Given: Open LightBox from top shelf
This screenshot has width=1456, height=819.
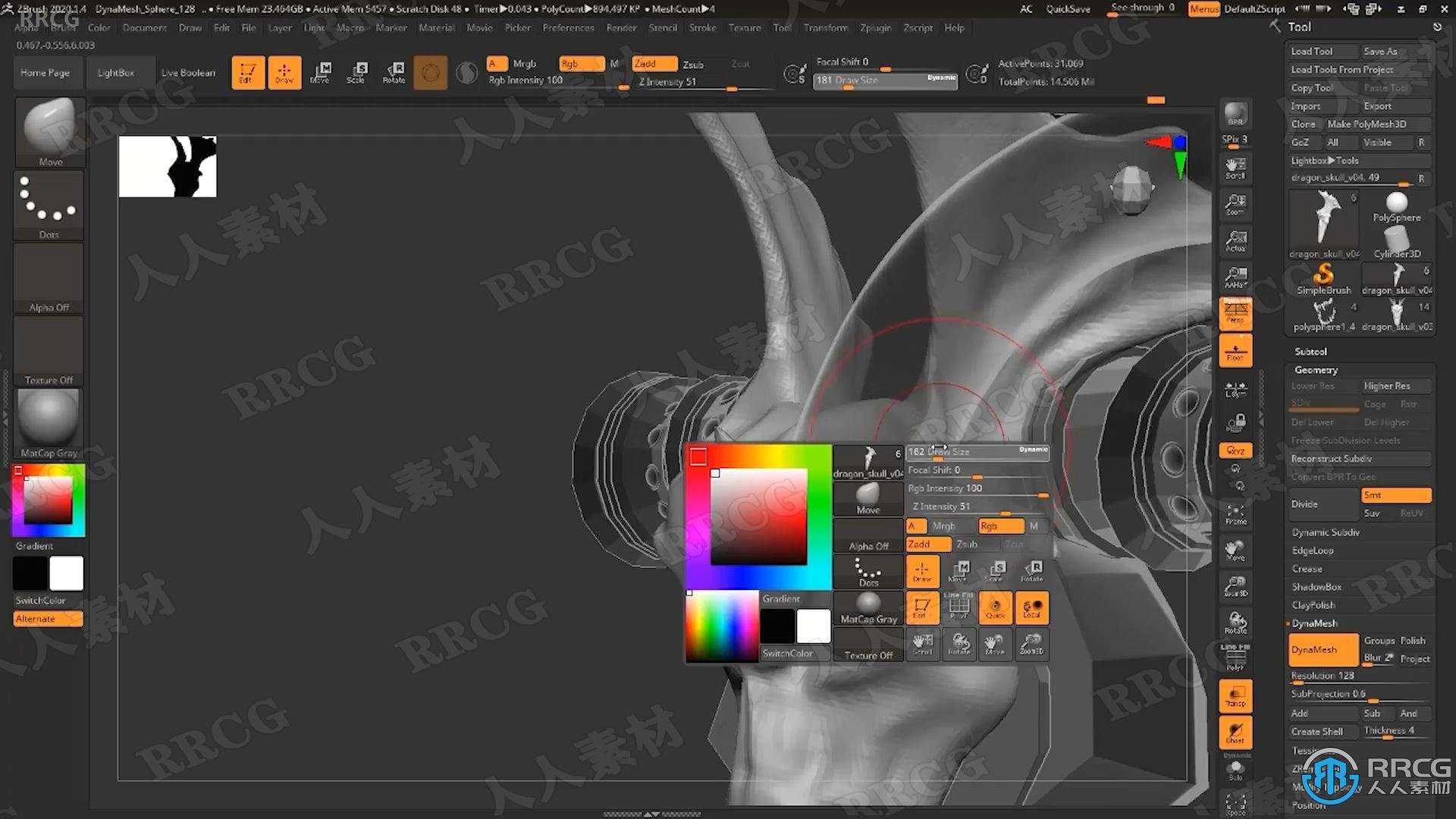Looking at the screenshot, I should tap(115, 73).
